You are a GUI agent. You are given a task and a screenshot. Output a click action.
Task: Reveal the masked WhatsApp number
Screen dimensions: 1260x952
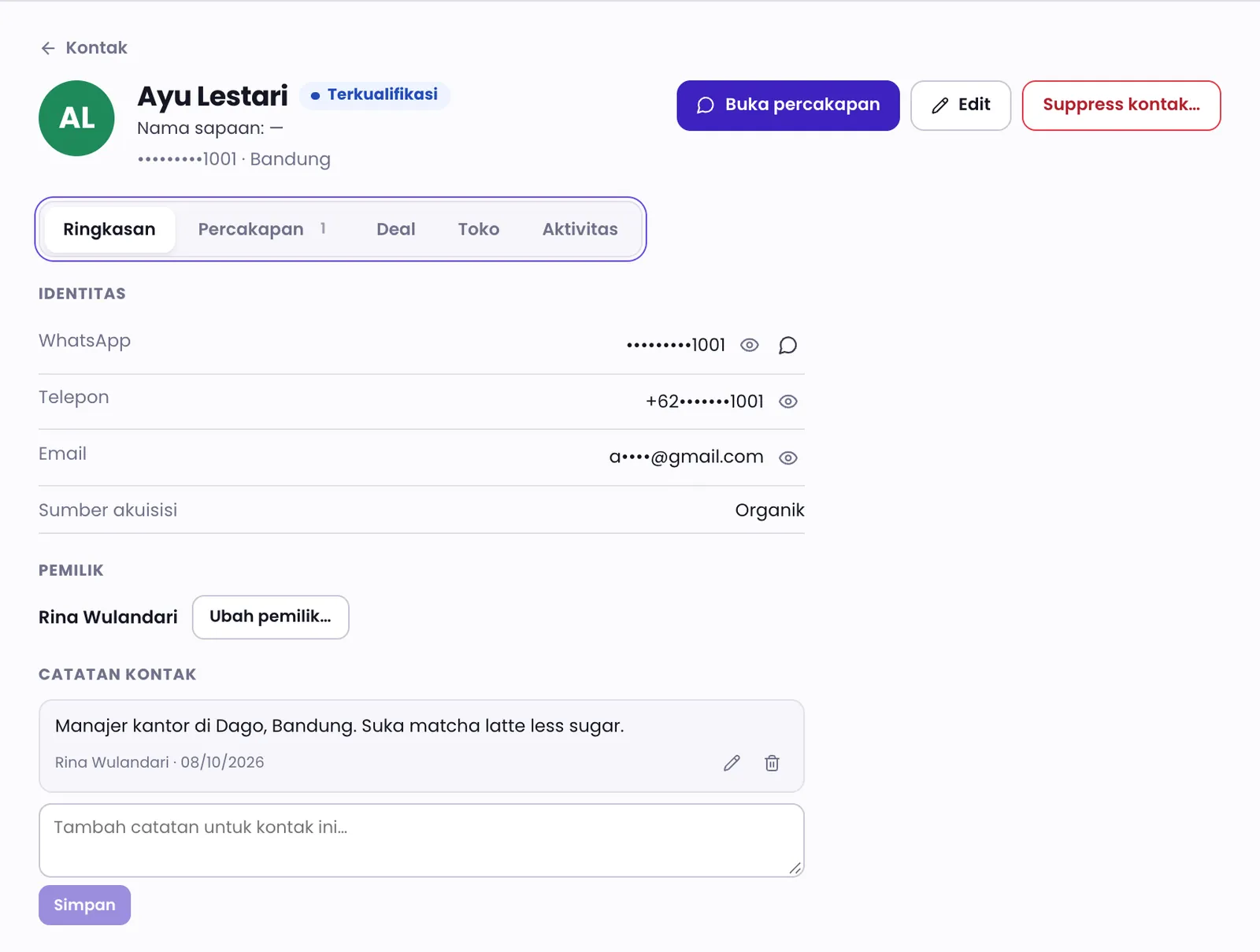point(750,345)
